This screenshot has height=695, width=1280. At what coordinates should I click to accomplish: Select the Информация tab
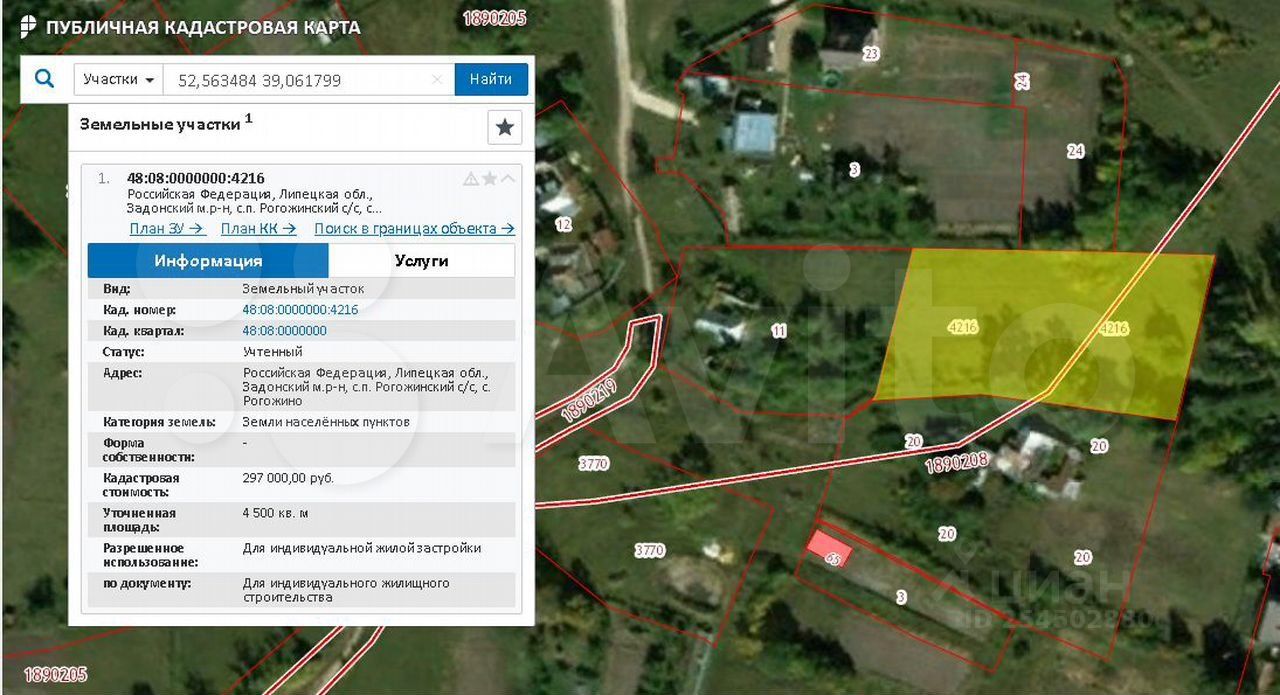point(208,261)
